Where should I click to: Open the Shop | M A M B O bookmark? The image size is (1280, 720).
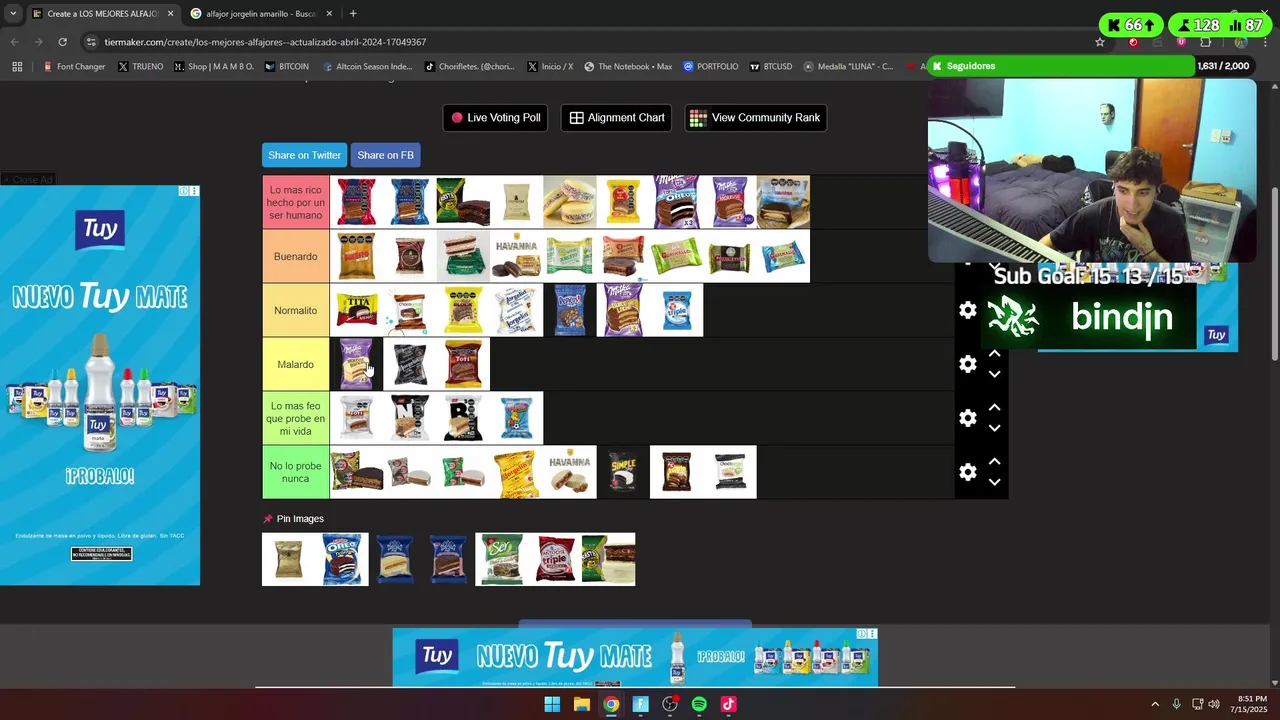pyautogui.click(x=213, y=67)
